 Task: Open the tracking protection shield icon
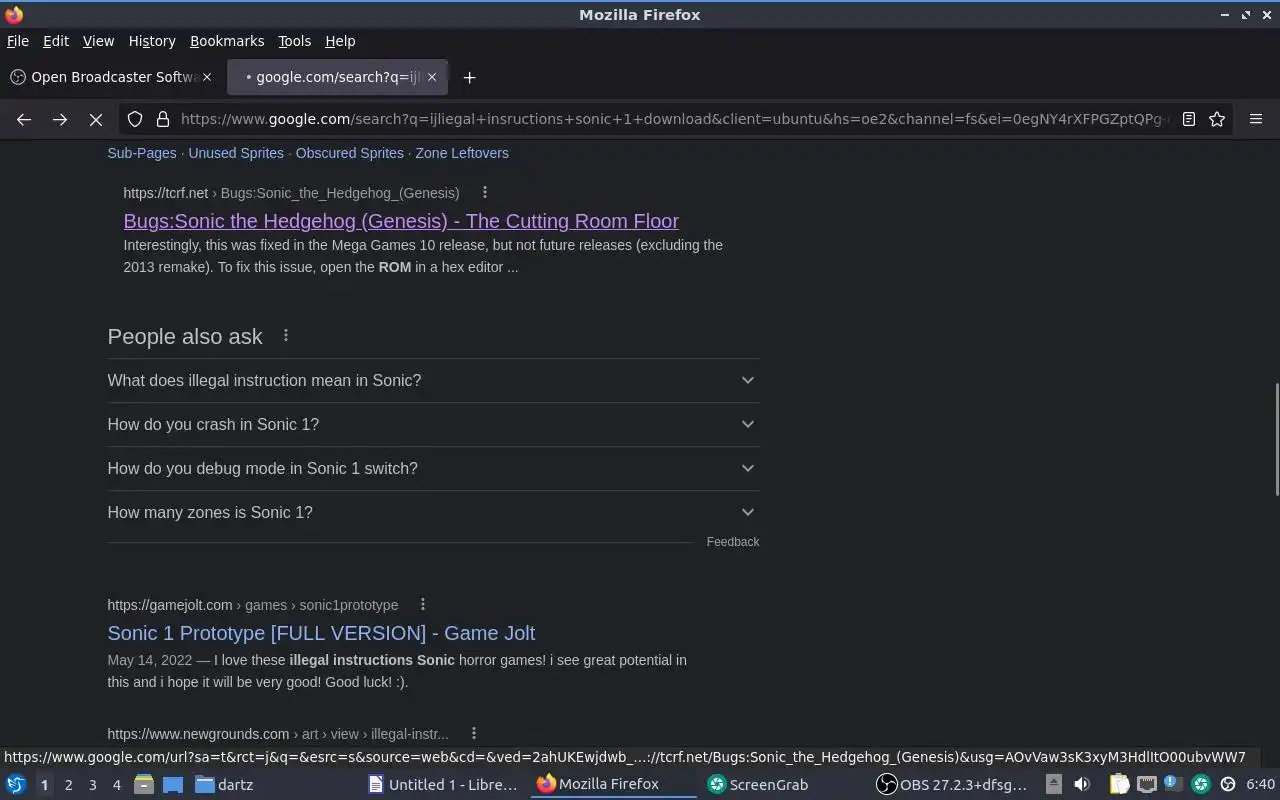click(135, 119)
